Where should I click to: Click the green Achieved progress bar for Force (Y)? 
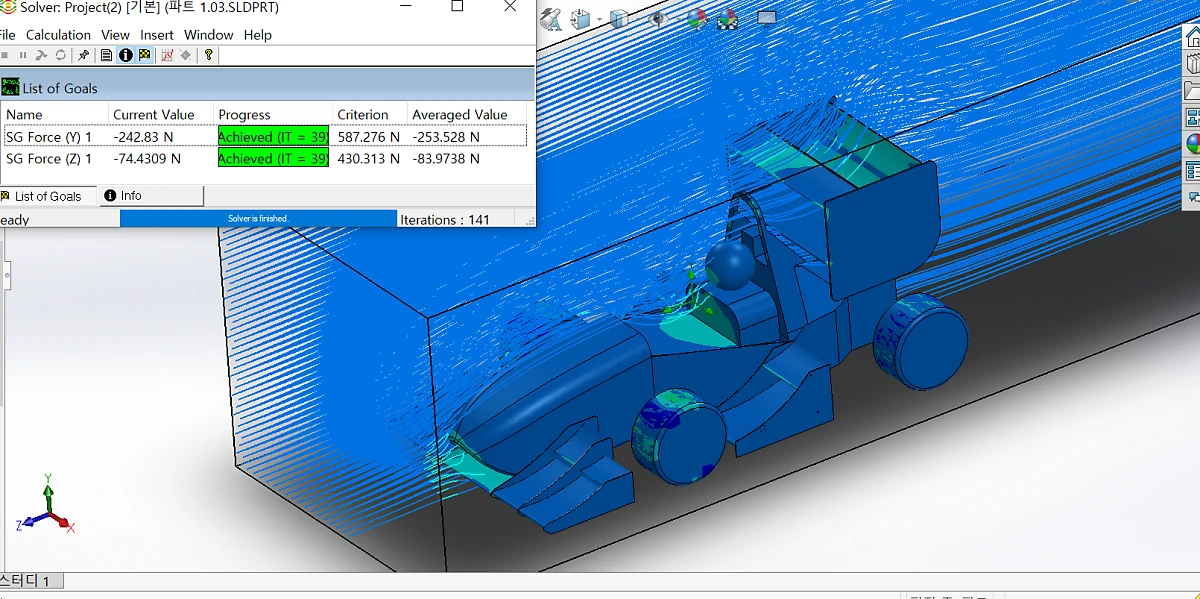(x=273, y=137)
